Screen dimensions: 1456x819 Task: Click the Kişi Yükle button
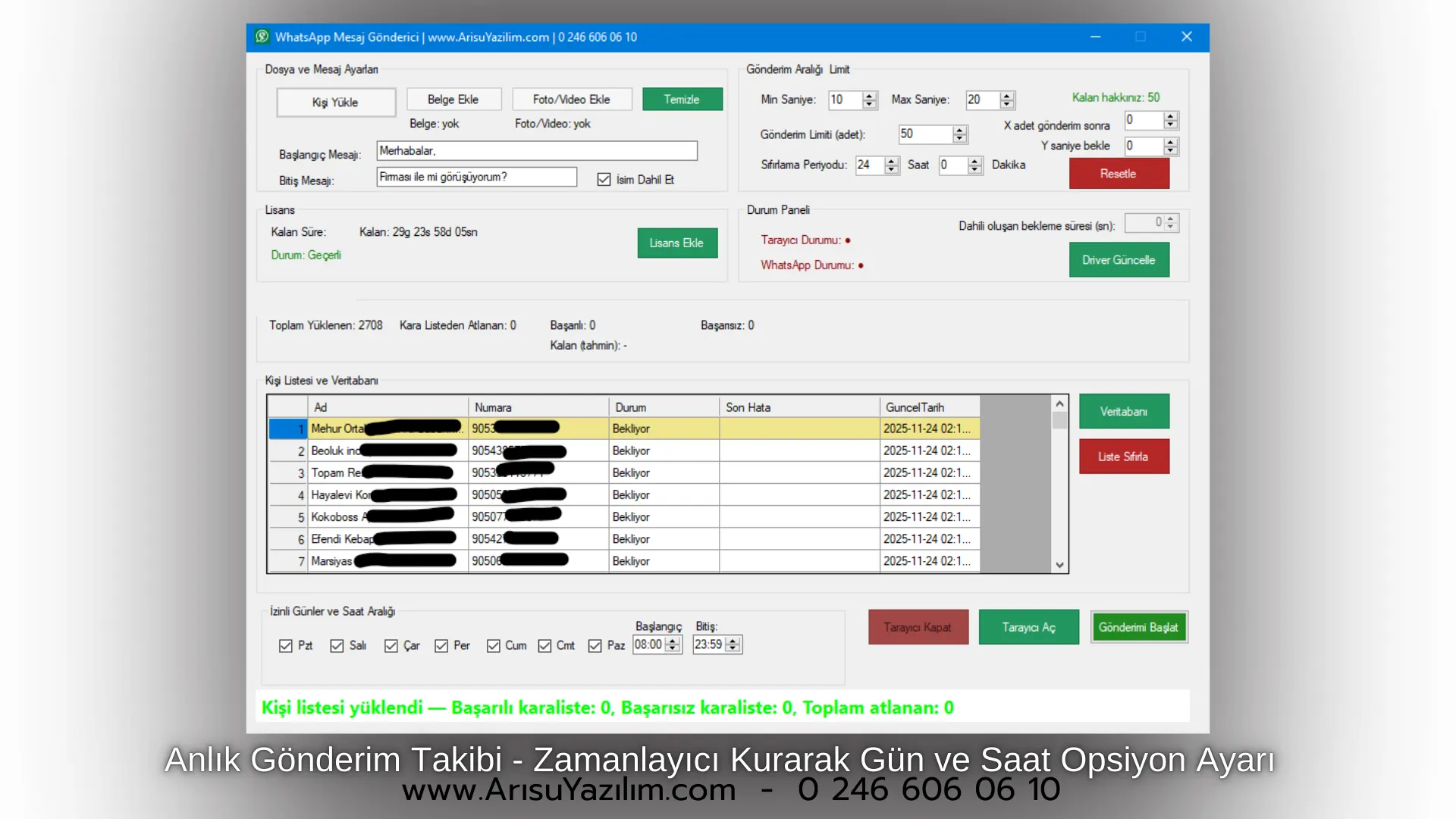pyautogui.click(x=335, y=102)
